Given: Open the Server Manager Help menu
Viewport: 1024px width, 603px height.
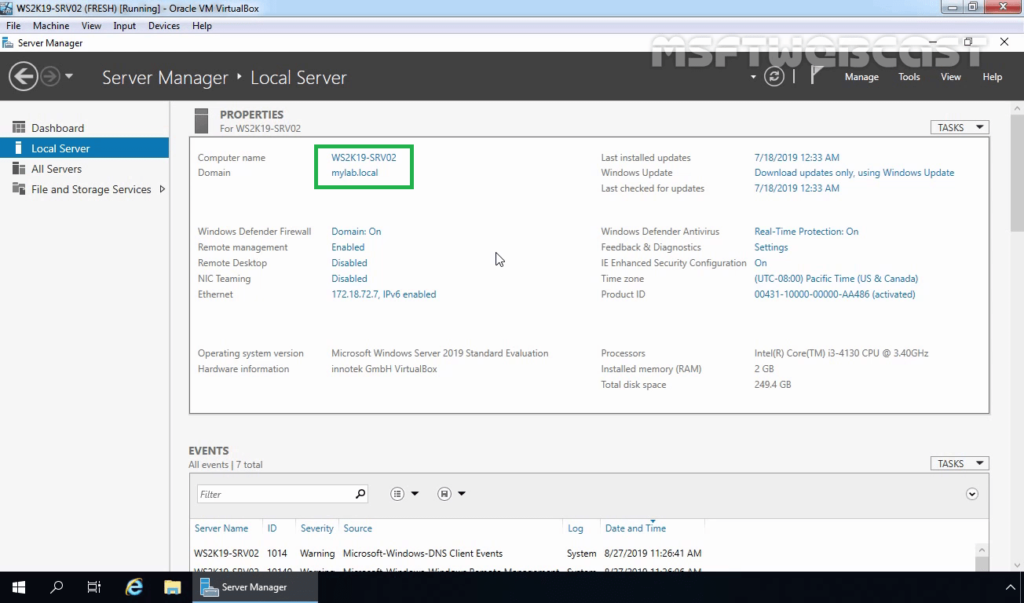Looking at the screenshot, I should tap(992, 77).
